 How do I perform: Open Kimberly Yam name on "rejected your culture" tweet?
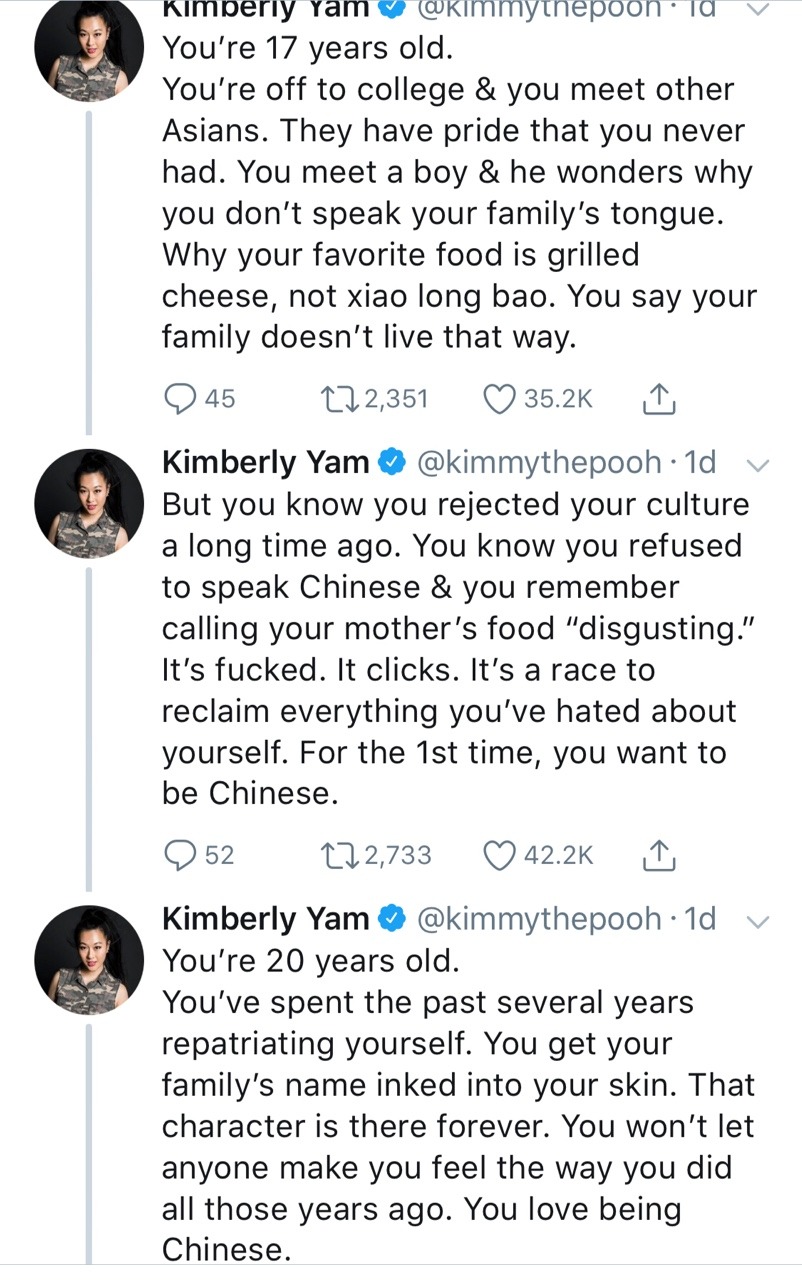click(x=264, y=462)
